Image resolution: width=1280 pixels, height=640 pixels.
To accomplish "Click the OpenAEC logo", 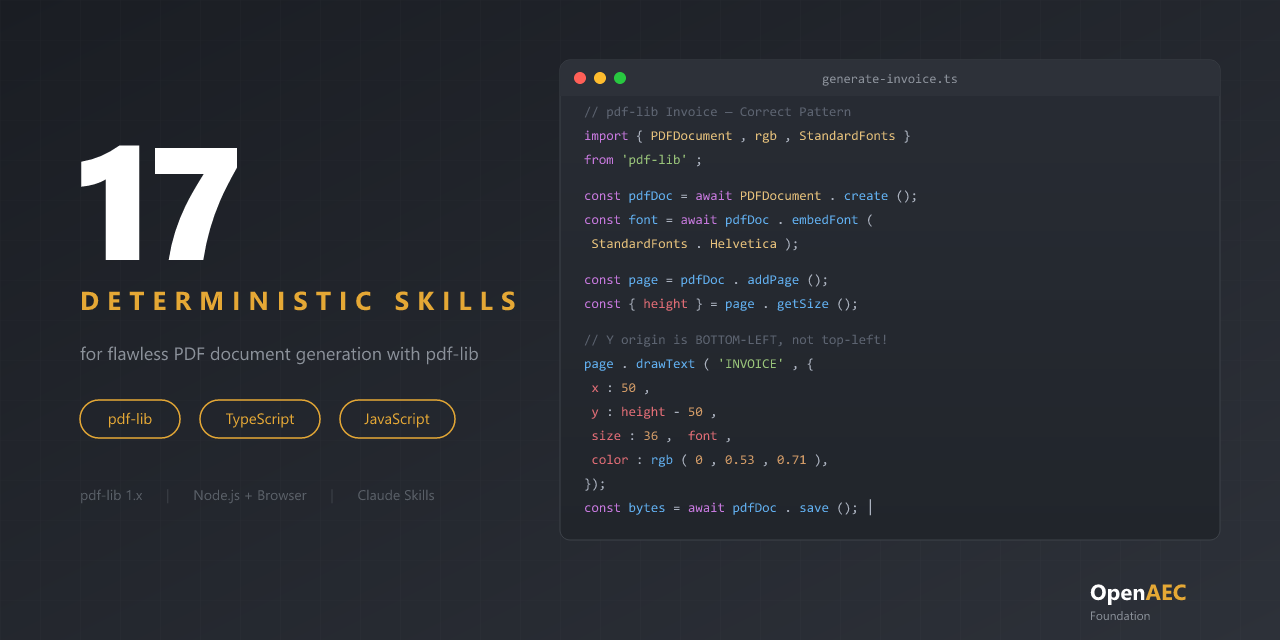I will click(x=1137, y=592).
